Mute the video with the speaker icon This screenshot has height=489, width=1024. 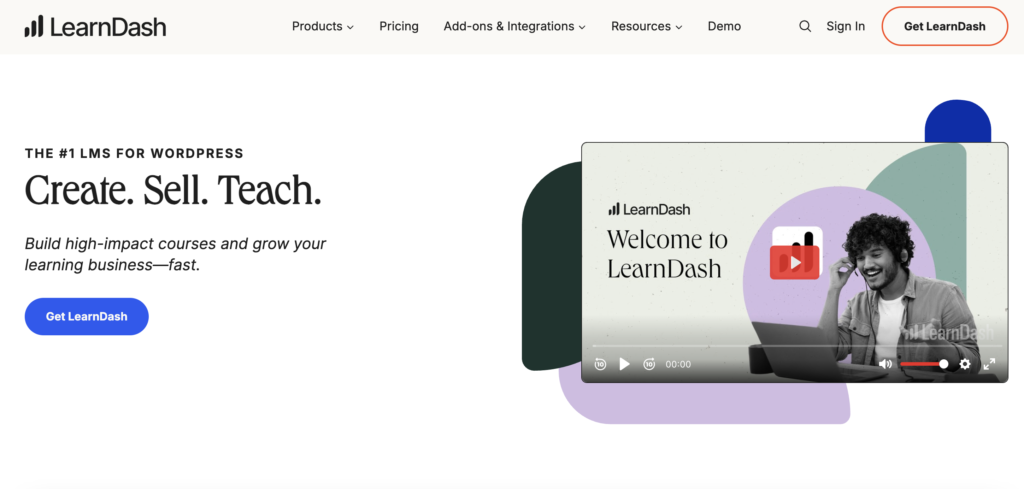[x=885, y=364]
